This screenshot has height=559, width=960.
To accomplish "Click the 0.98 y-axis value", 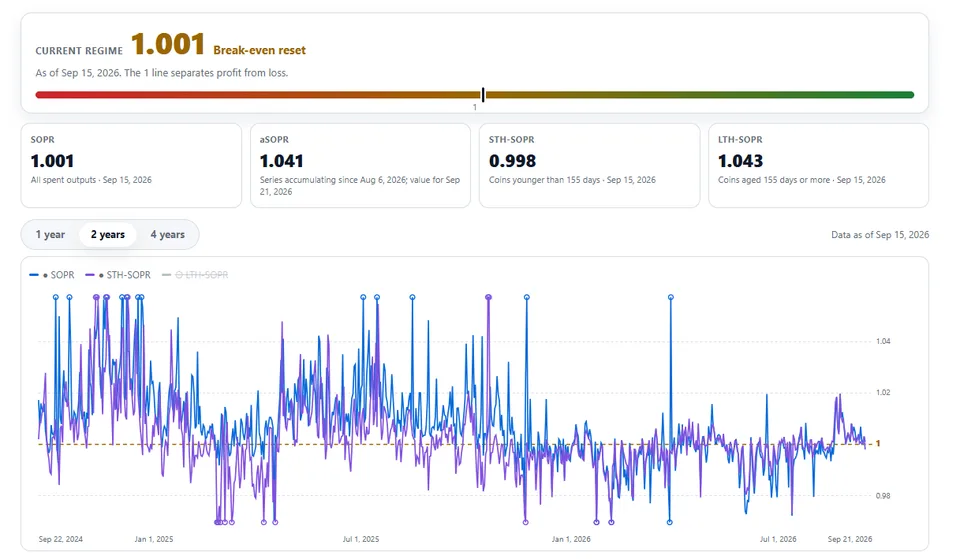I will point(883,496).
